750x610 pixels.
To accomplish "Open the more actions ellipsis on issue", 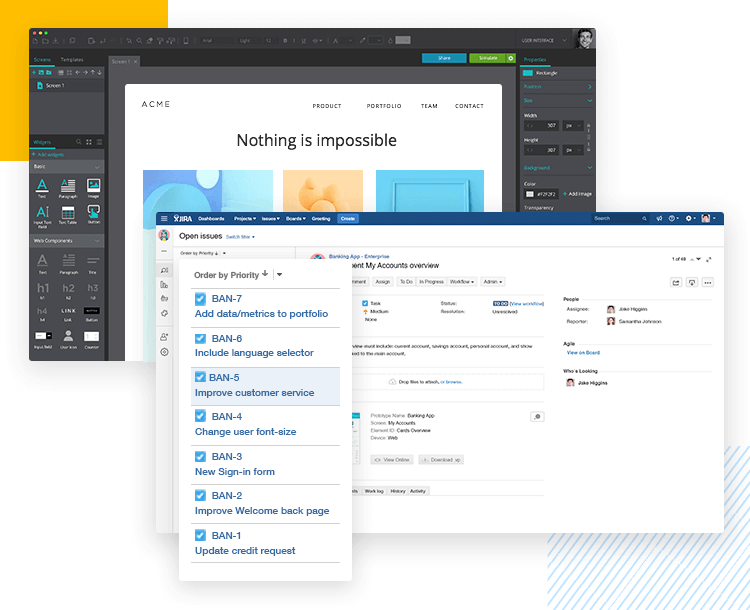I will 708,283.
